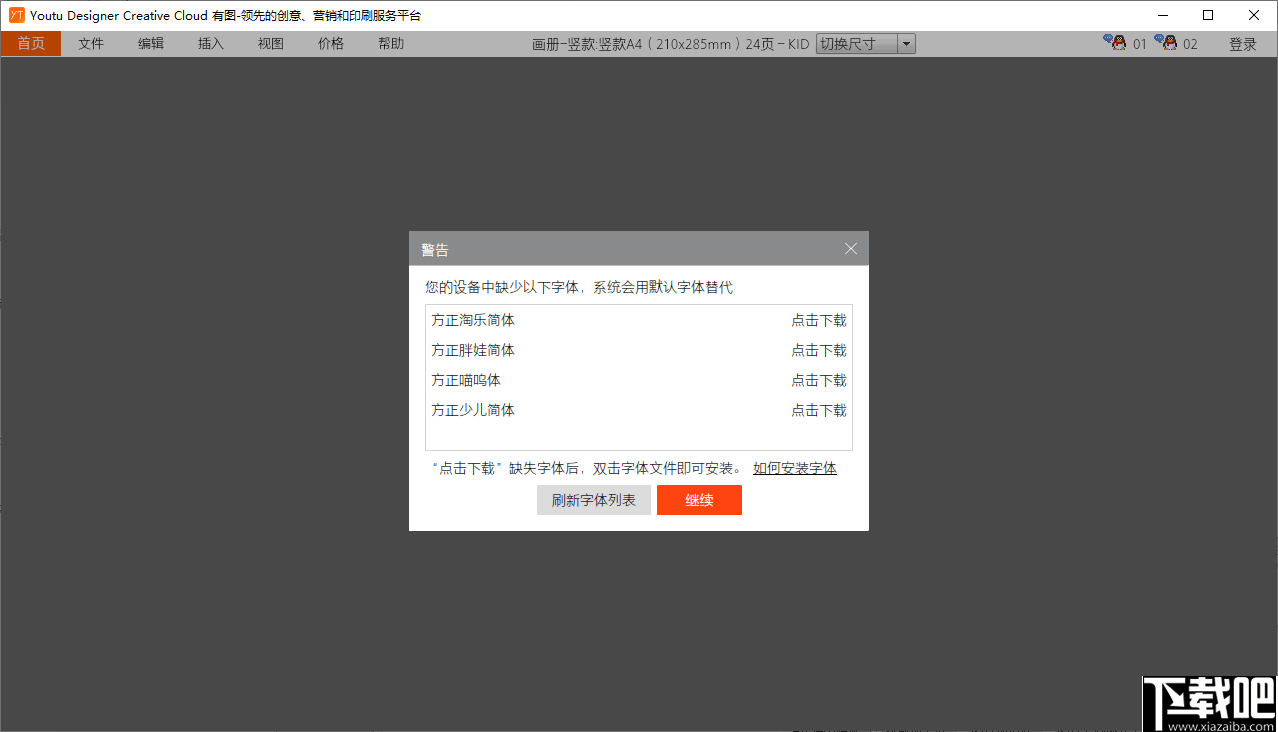Click the 切换尺寸 size switcher control
The height and width of the screenshot is (732, 1278).
pos(858,43)
